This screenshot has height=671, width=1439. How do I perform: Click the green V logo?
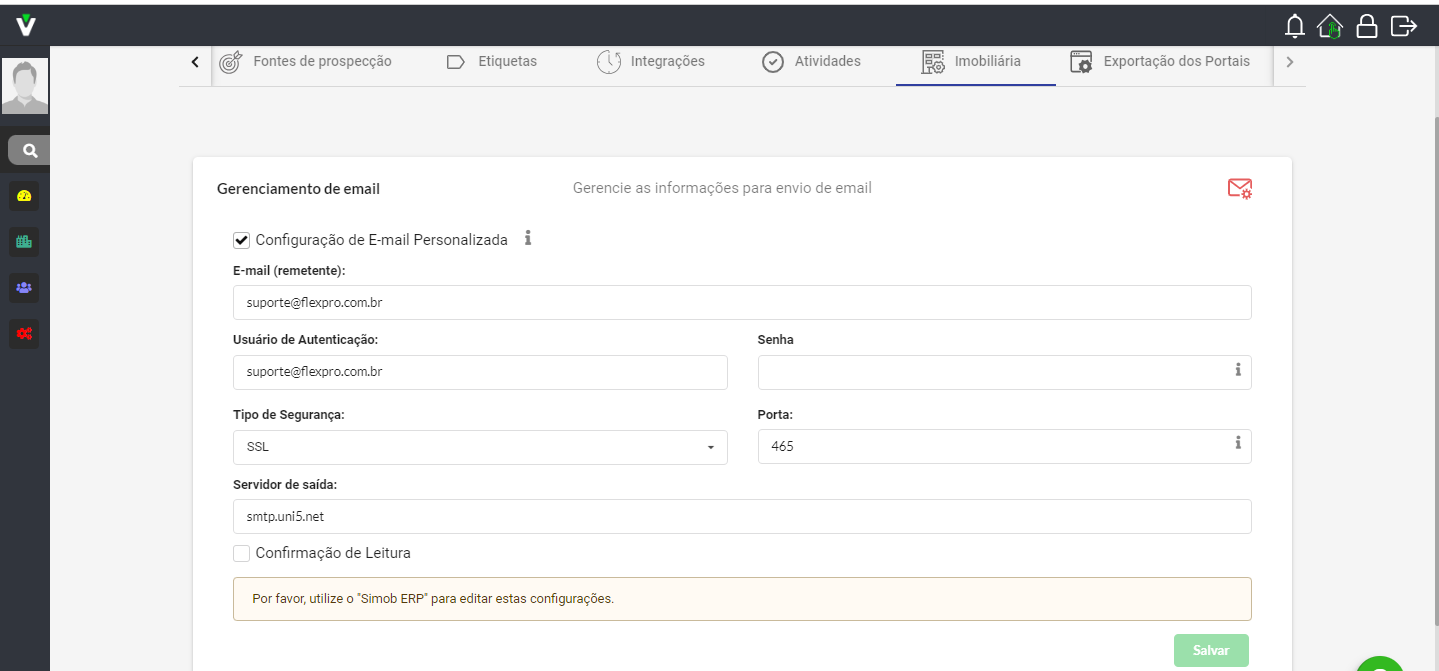click(26, 25)
